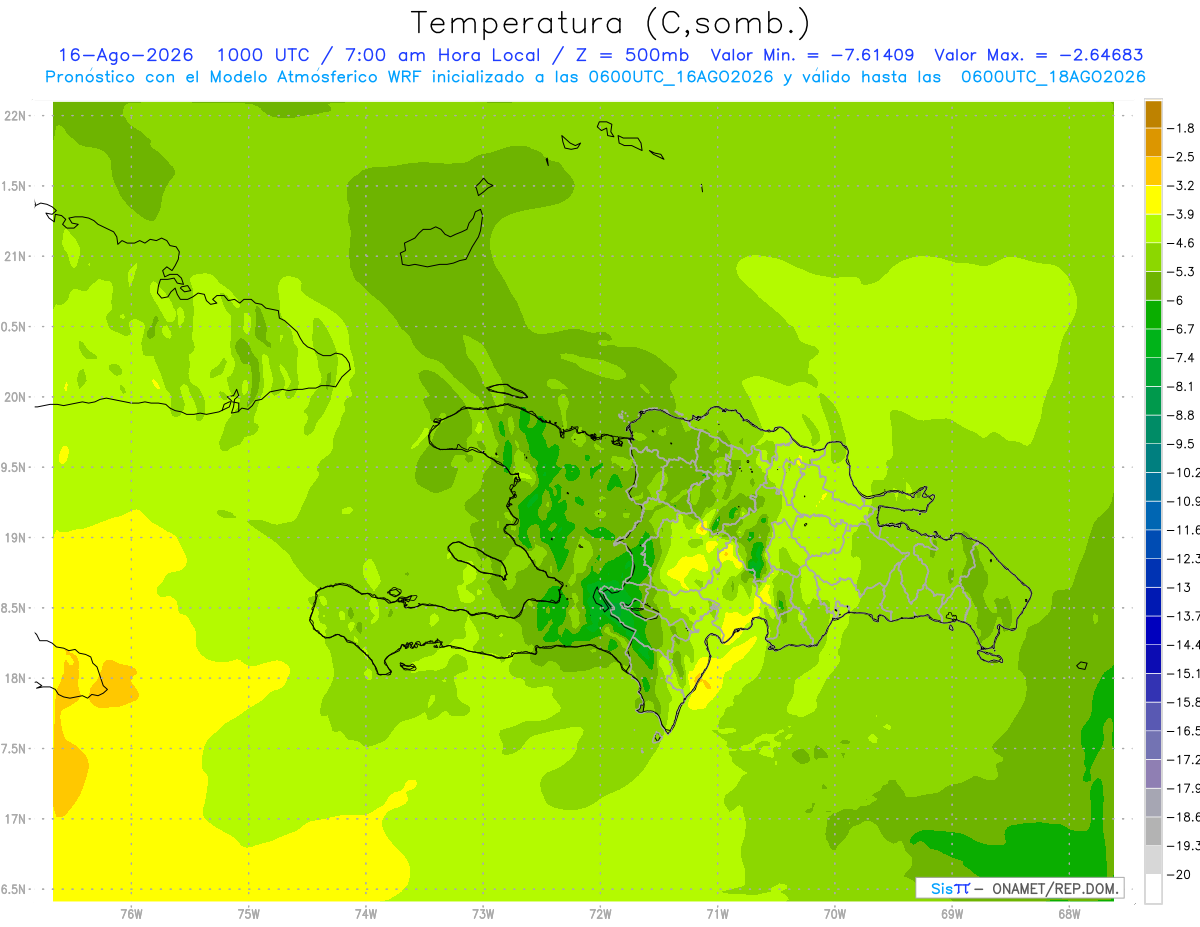The width and height of the screenshot is (1200, 927).
Task: Click the '22N' latitude label
Action: point(15,116)
